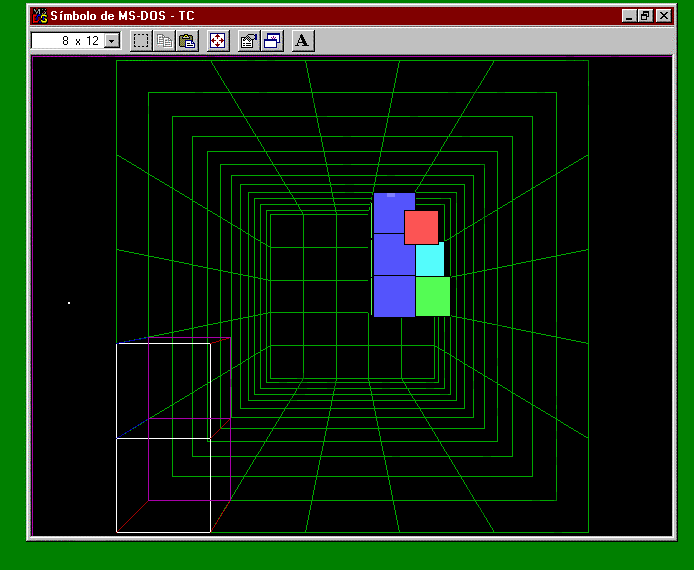
Task: Open the Font settings 'A' icon
Action: pyautogui.click(x=303, y=41)
